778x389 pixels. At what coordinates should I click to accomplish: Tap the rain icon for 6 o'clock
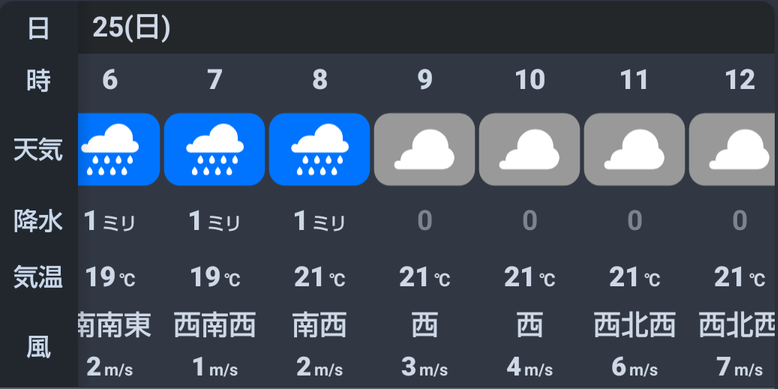coord(119,149)
